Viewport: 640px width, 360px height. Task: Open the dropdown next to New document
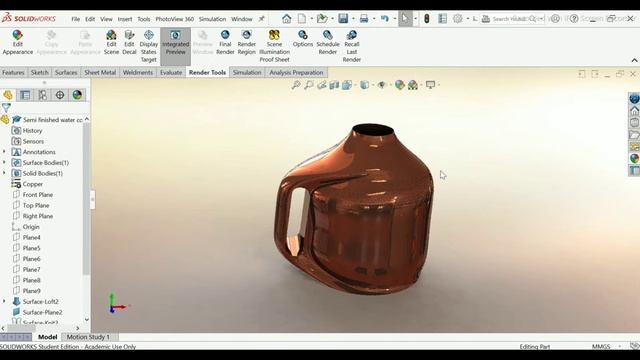(311, 19)
